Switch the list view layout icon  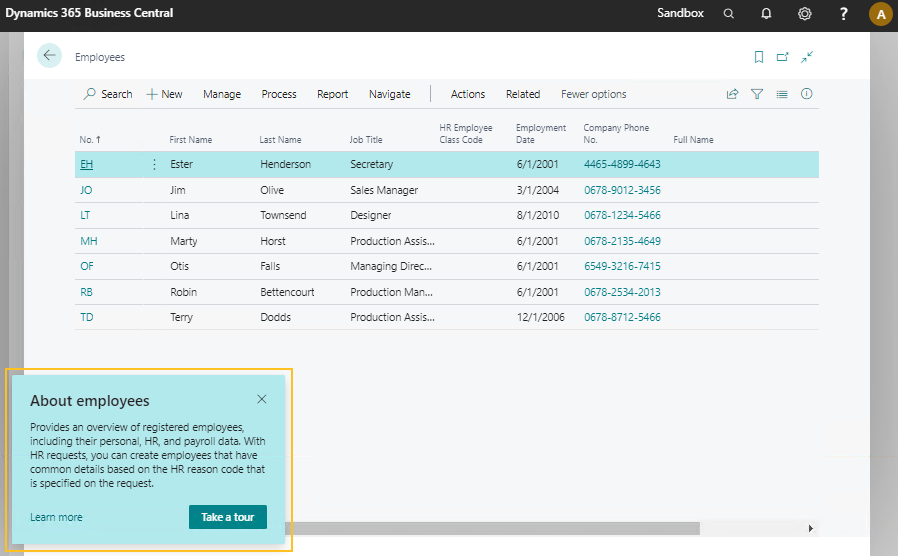tap(782, 94)
